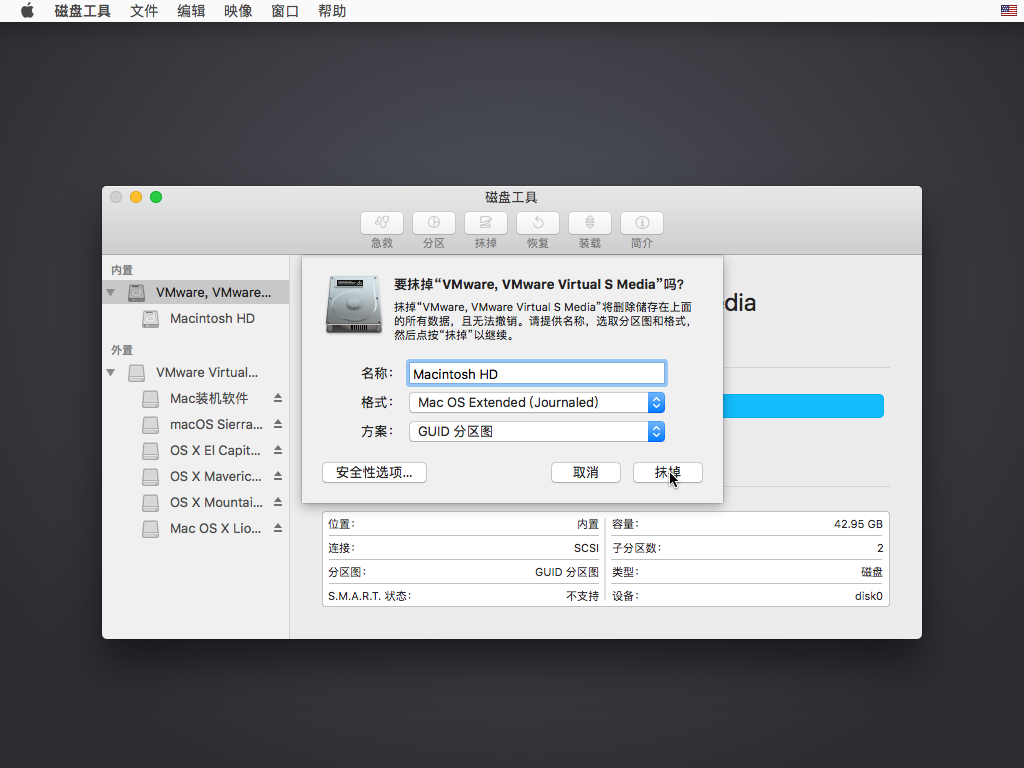Click the SCSI connection value

(x=586, y=548)
